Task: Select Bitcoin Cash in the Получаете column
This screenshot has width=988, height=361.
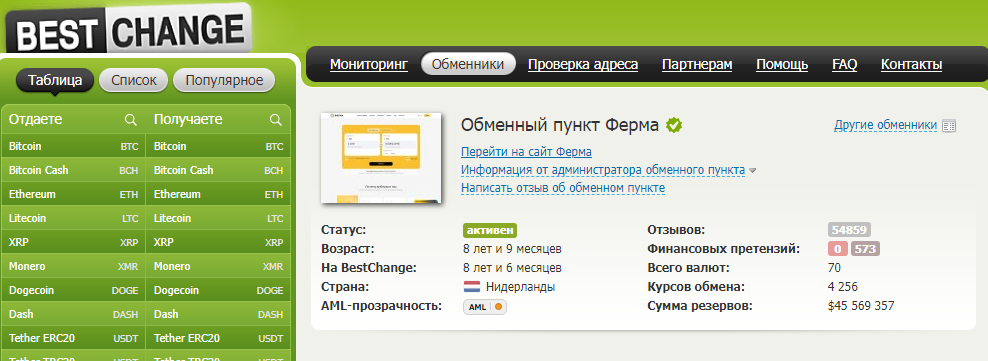Action: [218, 170]
